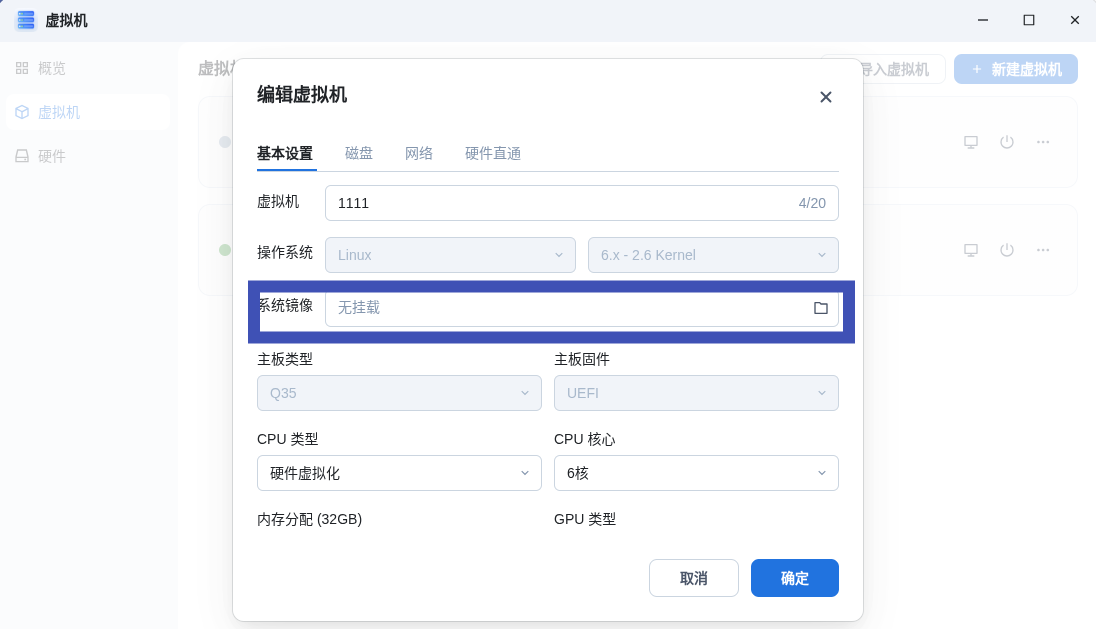Switch to the 磁盘 tab

359,153
